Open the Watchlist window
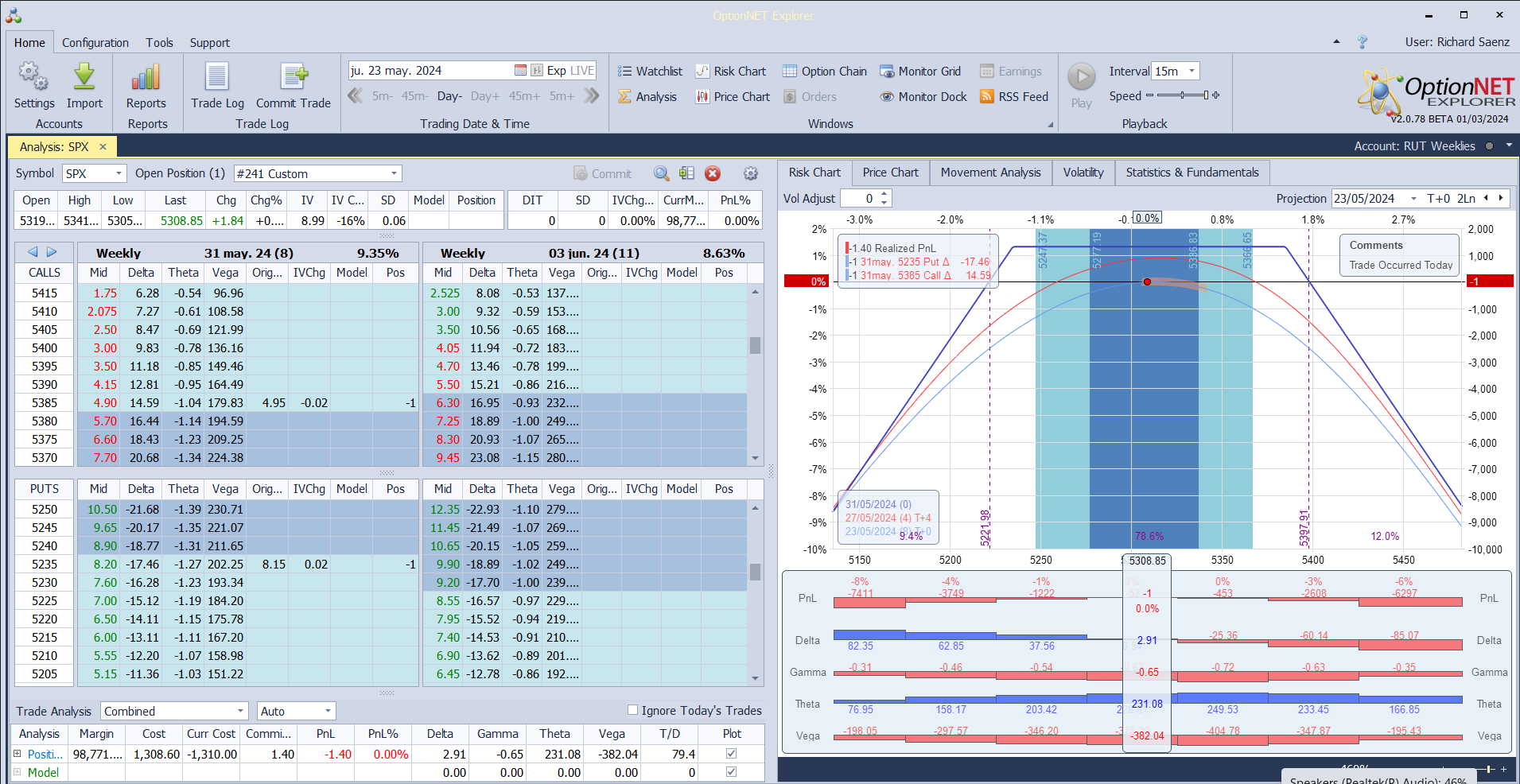The image size is (1520, 784). (x=650, y=72)
